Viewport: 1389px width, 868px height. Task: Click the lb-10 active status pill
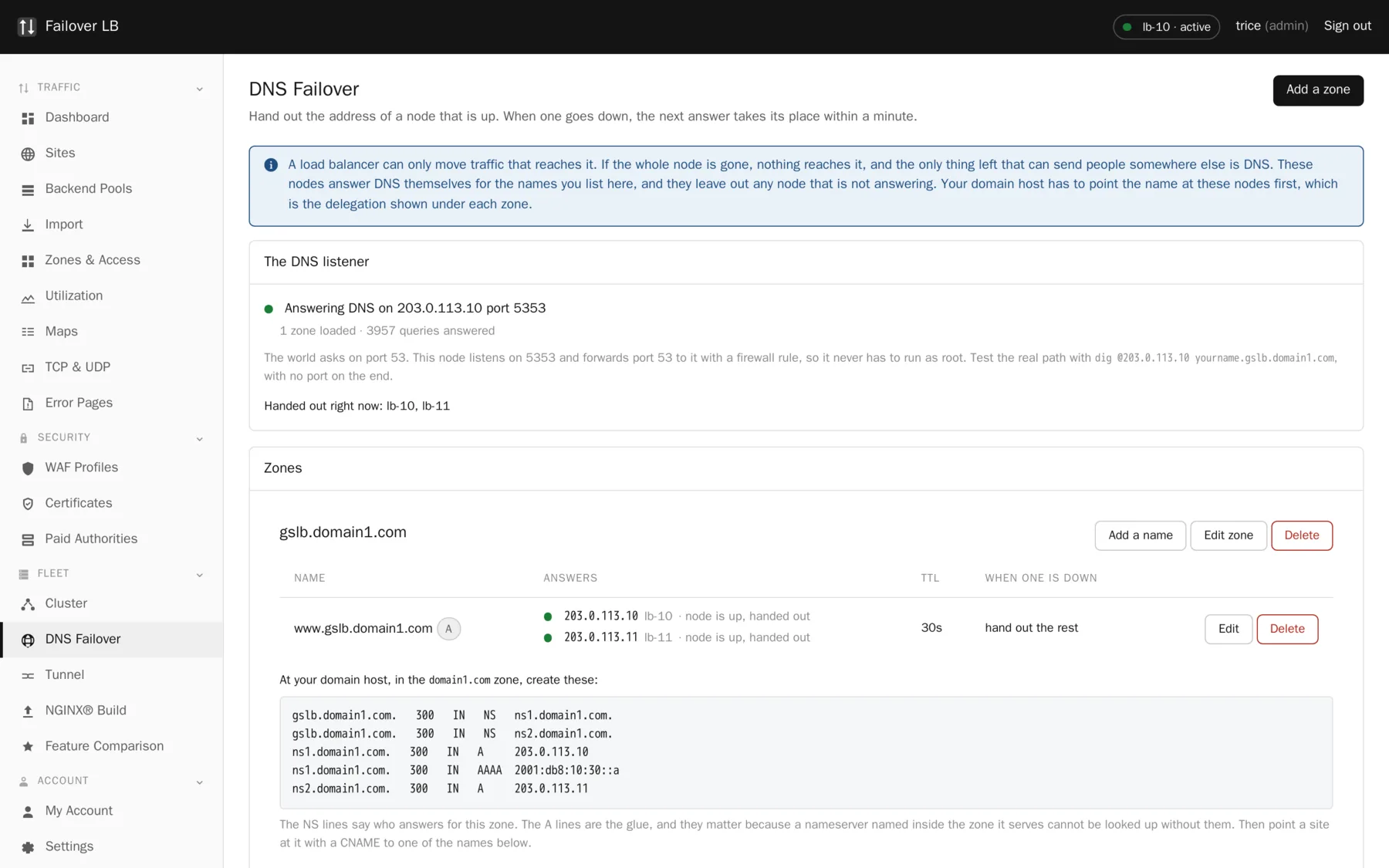(1166, 27)
